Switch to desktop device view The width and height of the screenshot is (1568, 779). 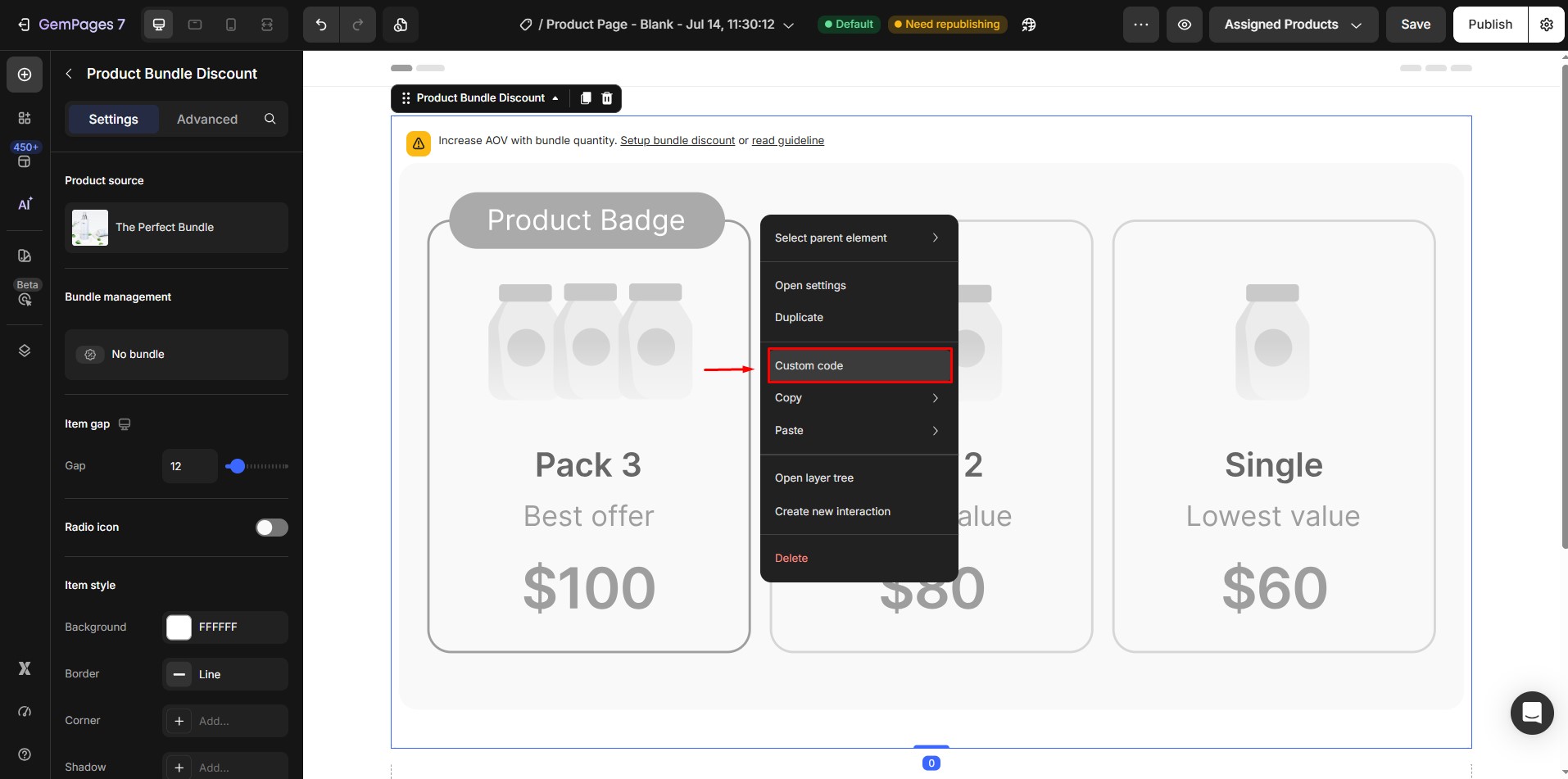point(159,25)
